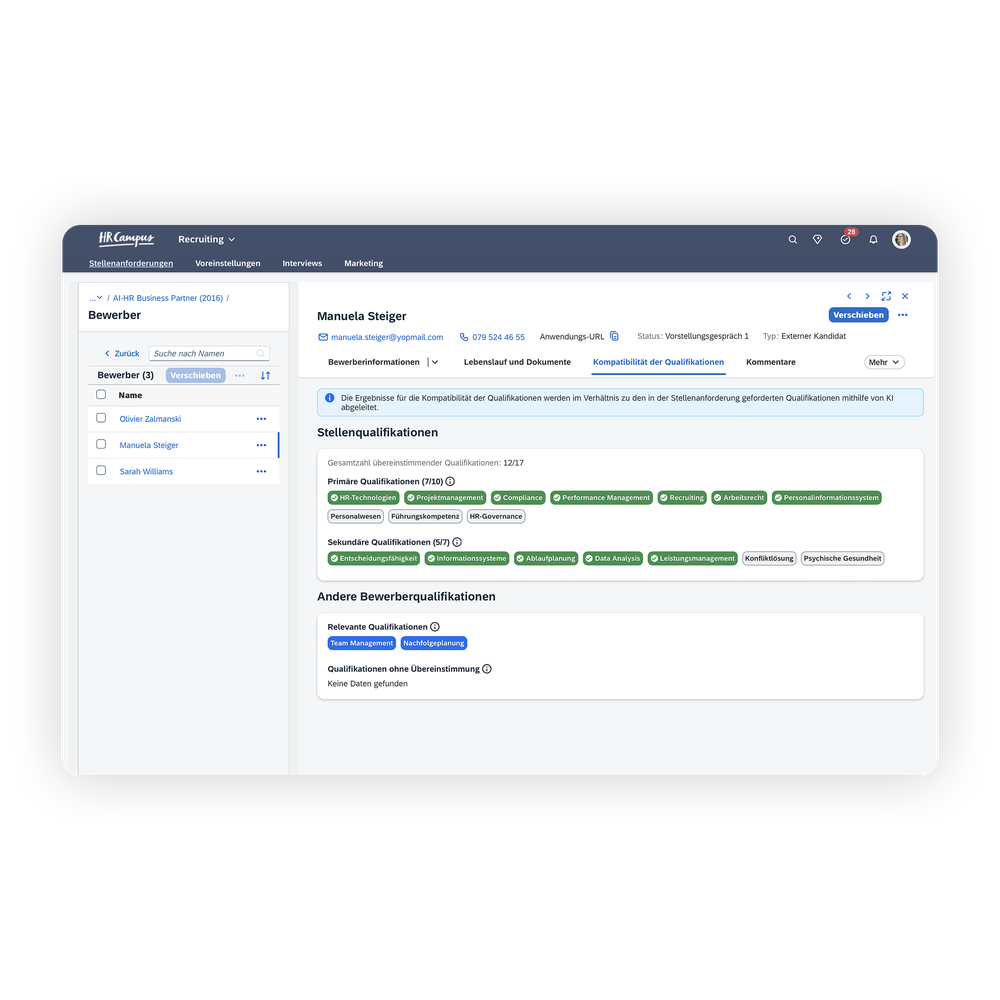Click manuela.steiger@yopmail.com email link
The width and height of the screenshot is (1000, 1000).
tap(386, 337)
